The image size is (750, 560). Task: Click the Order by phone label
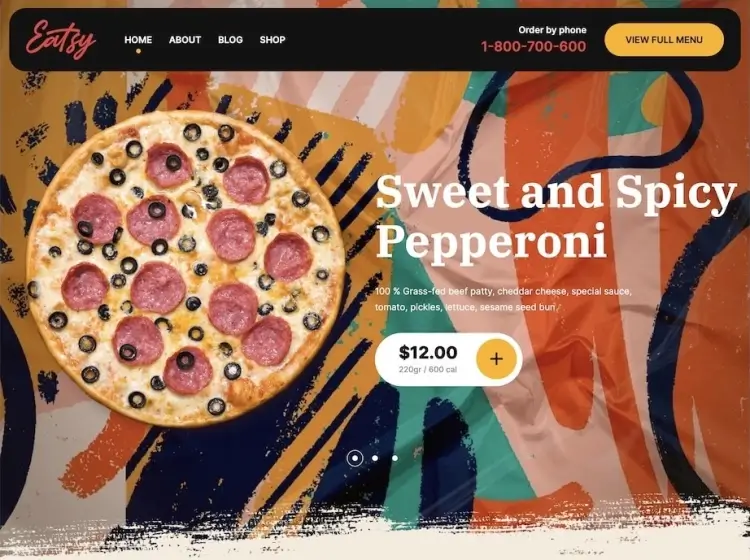click(x=552, y=30)
